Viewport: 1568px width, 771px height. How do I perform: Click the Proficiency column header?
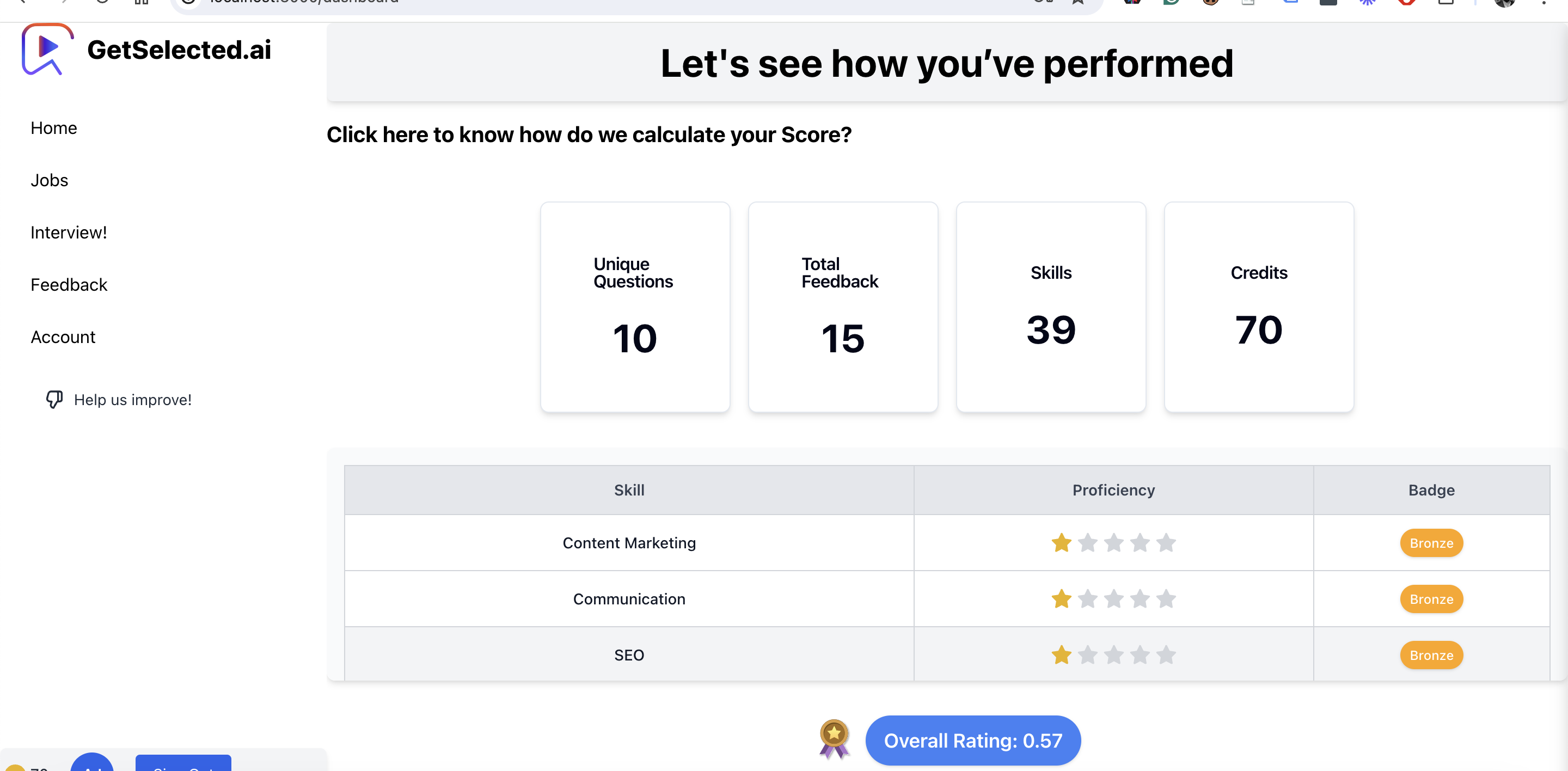[x=1113, y=490]
